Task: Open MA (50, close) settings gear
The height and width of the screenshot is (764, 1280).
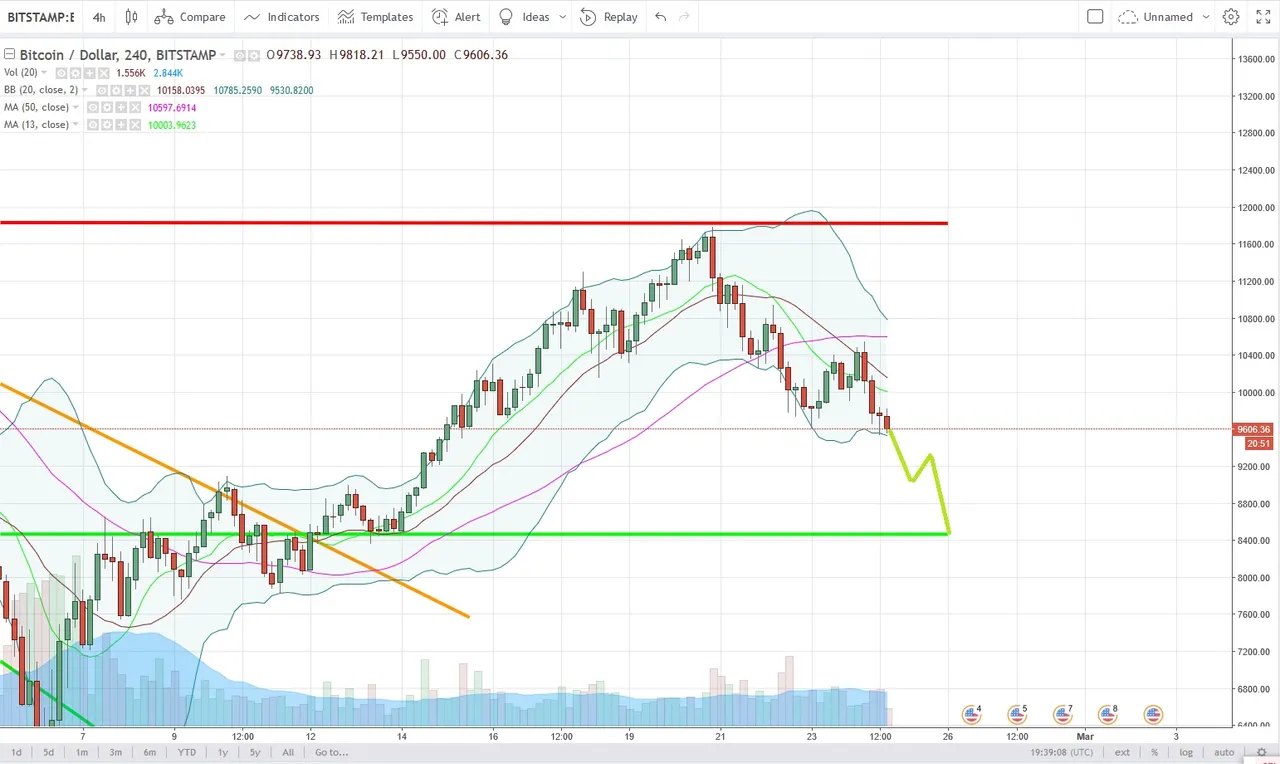Action: (x=107, y=108)
